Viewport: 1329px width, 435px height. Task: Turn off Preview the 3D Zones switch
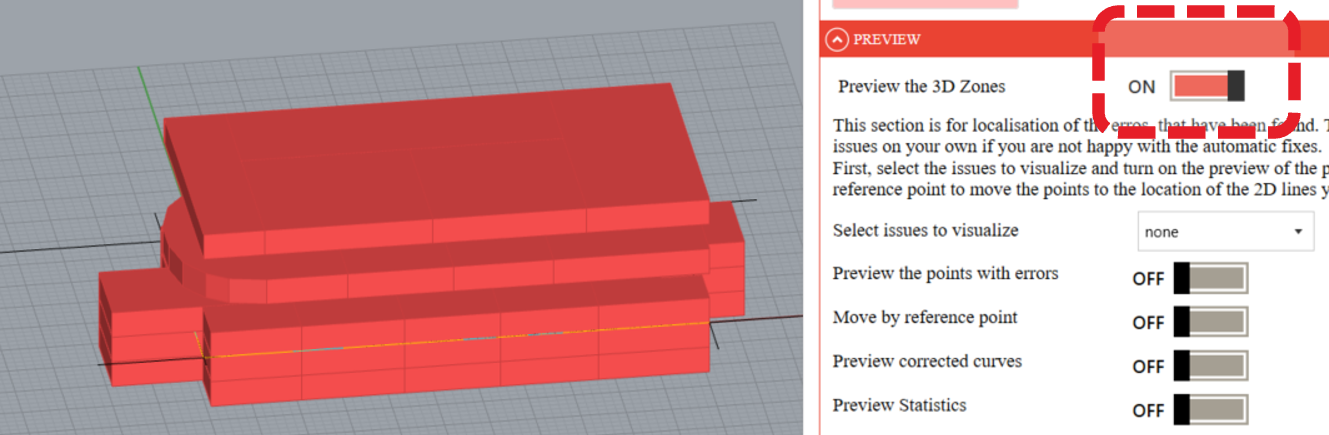point(1207,86)
